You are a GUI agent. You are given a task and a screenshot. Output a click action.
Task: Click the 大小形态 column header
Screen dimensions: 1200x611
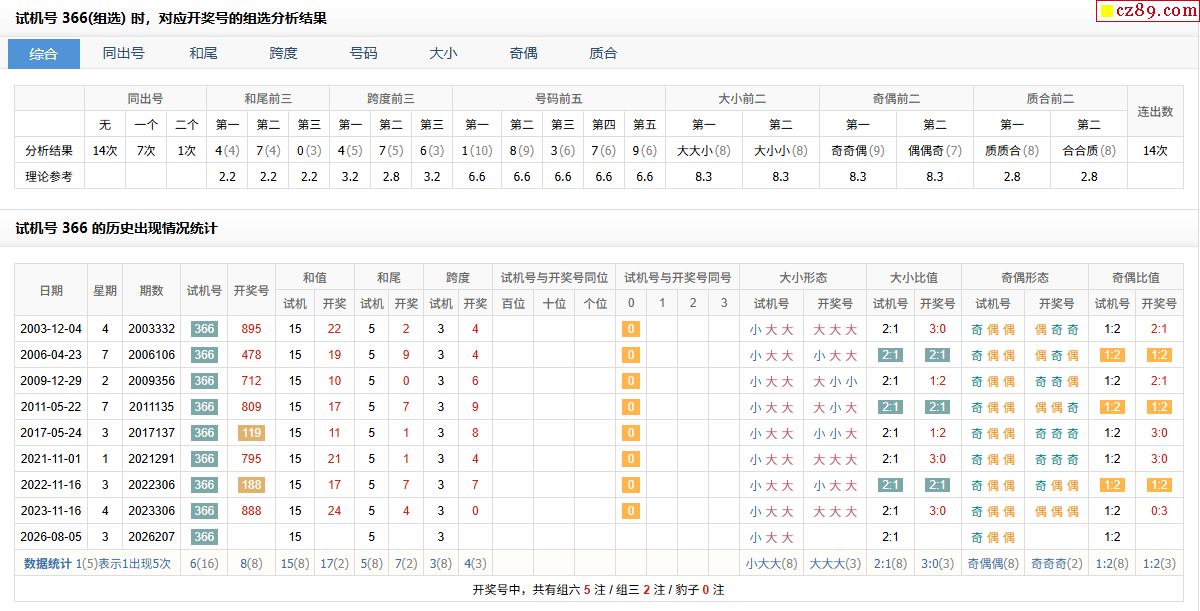point(803,277)
